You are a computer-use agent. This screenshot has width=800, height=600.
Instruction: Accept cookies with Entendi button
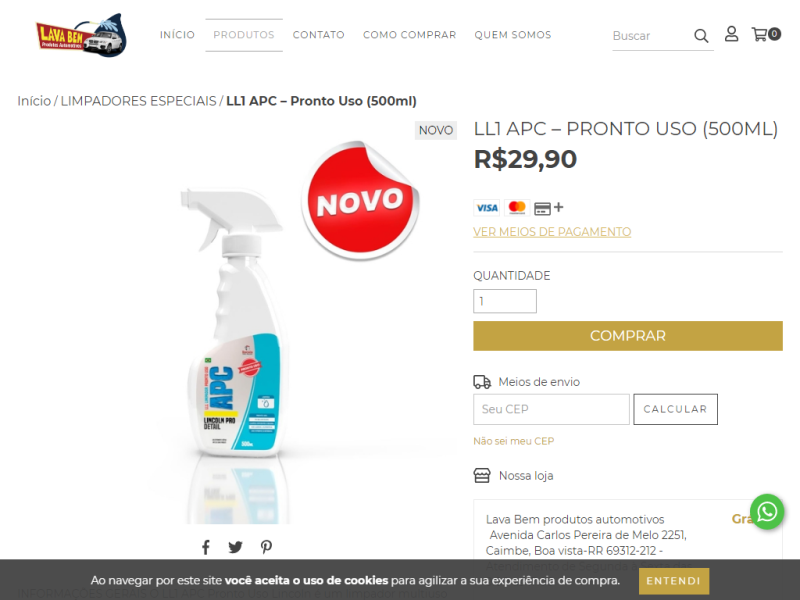pyautogui.click(x=673, y=581)
